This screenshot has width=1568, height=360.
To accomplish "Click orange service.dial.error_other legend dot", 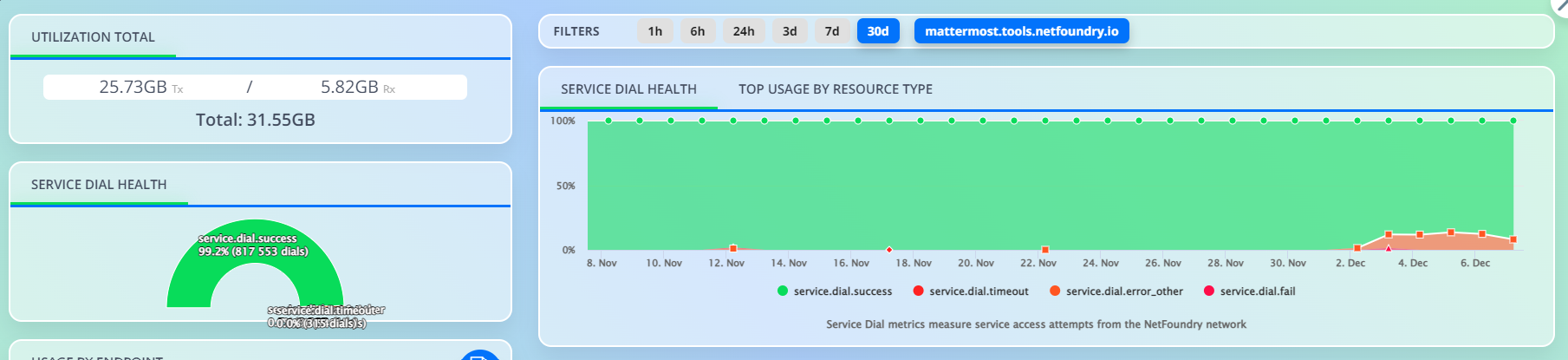I will tap(1054, 291).
